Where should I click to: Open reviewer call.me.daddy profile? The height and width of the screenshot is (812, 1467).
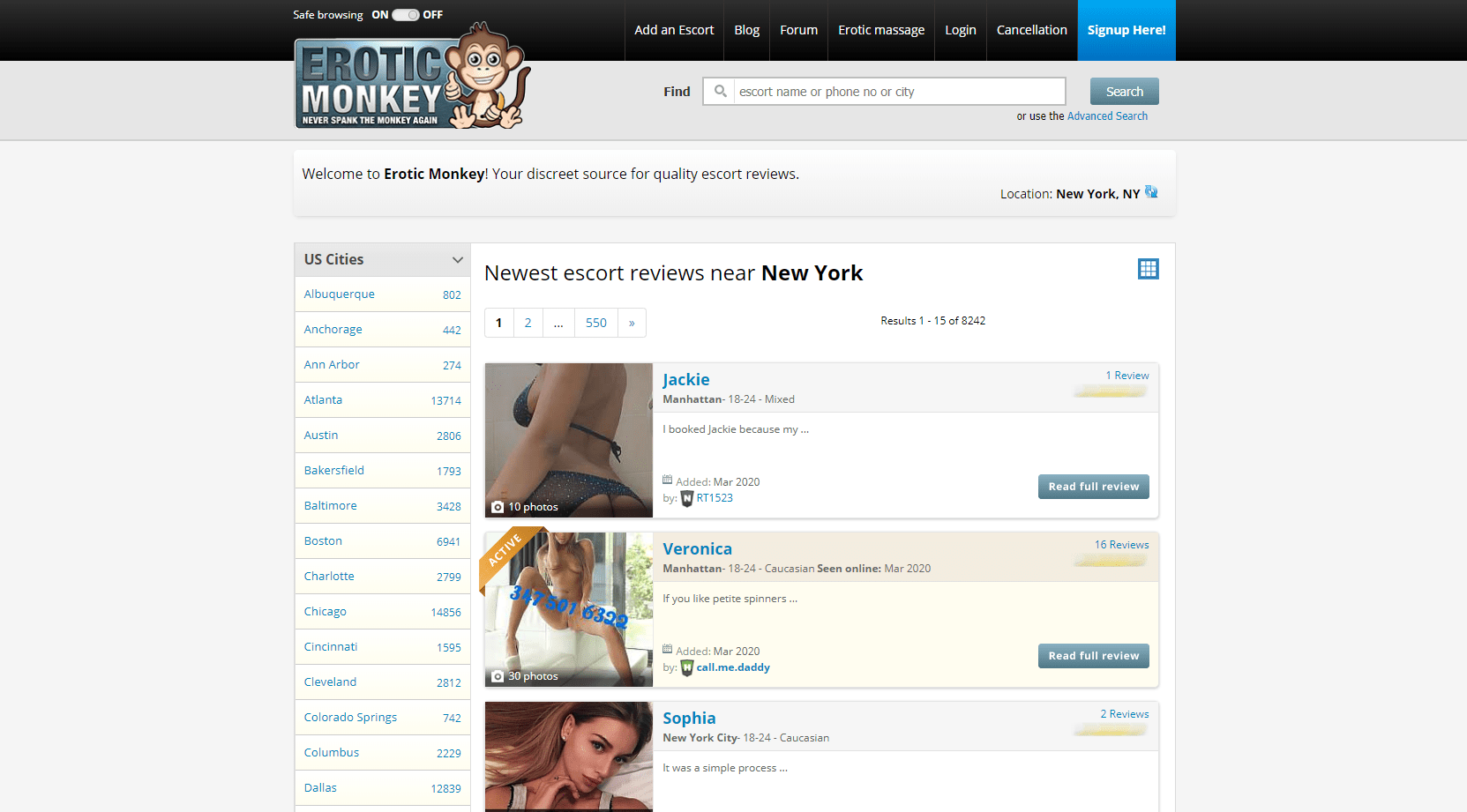tap(733, 667)
